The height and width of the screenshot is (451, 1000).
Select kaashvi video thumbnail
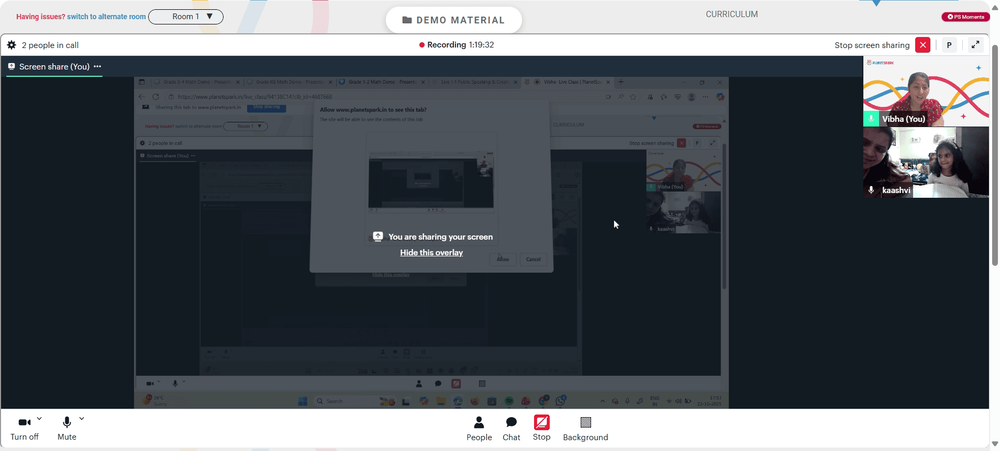926,162
